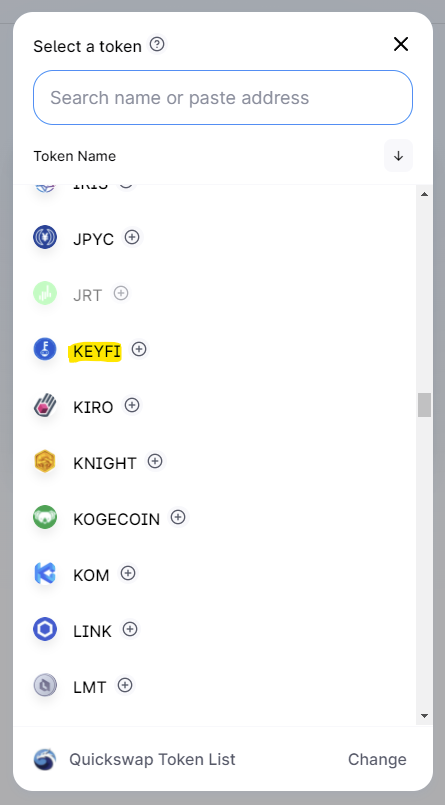Click the token list scrollbar thumb
Image resolution: width=445 pixels, height=805 pixels.
(424, 405)
